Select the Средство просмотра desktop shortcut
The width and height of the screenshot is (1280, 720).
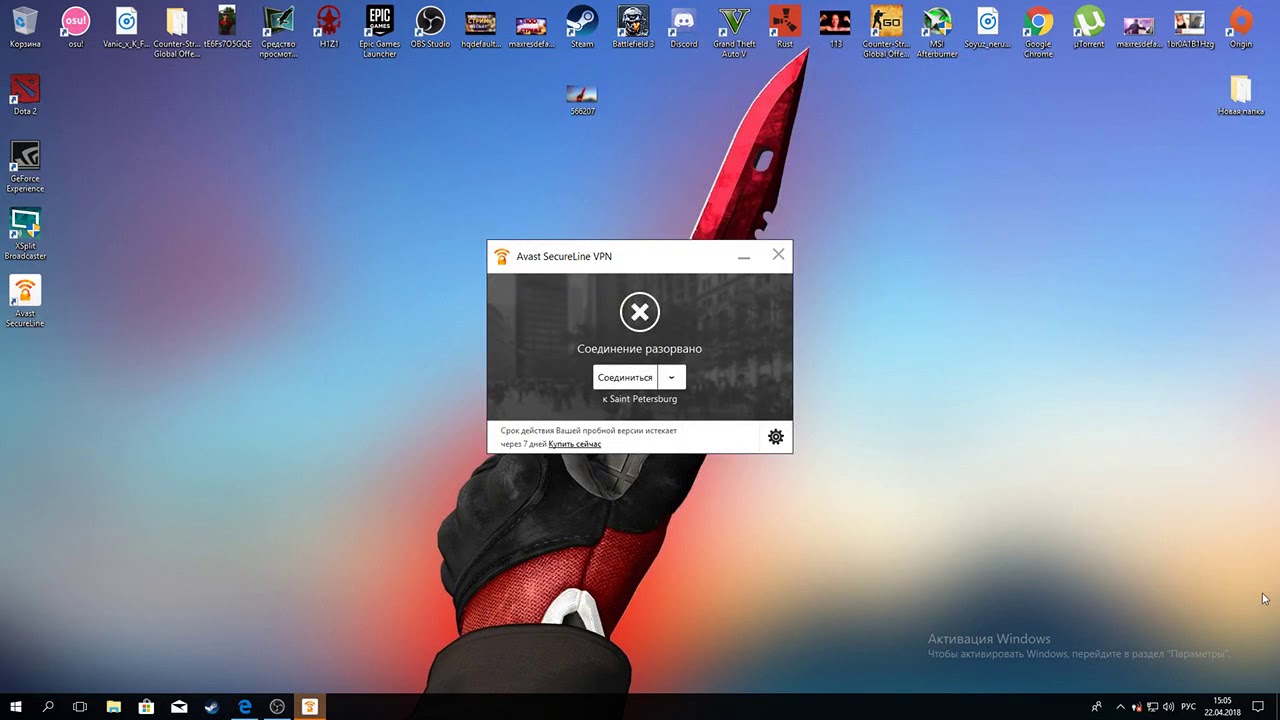(279, 32)
